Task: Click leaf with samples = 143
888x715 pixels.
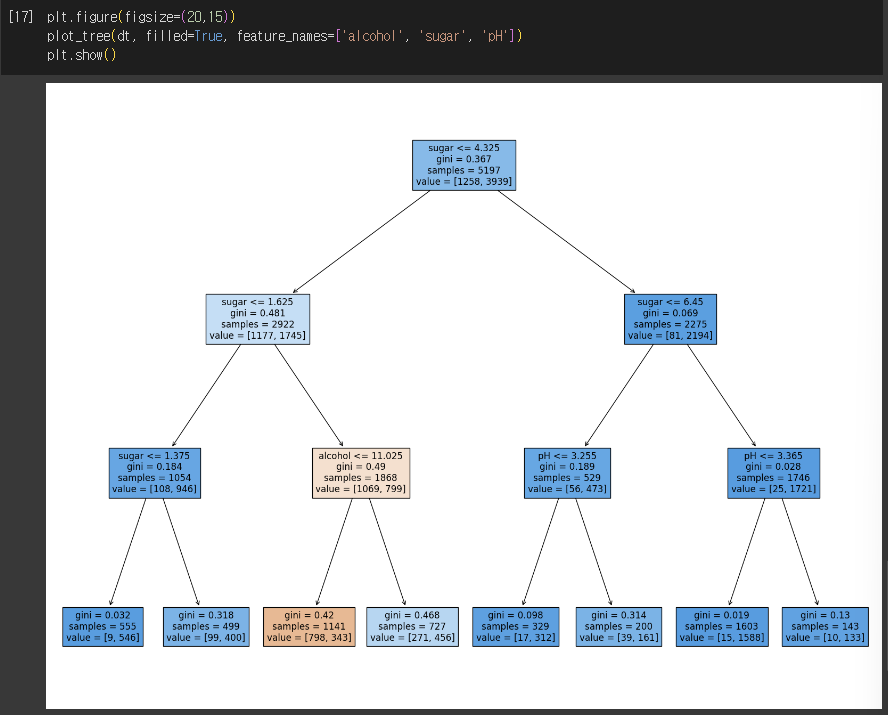Action: click(x=825, y=627)
